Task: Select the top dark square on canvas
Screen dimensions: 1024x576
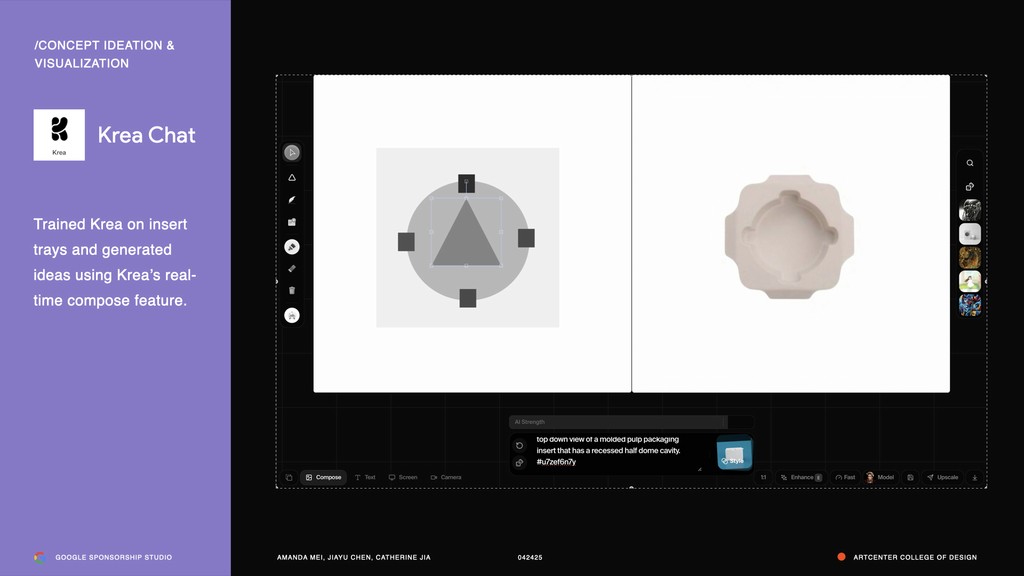Action: coord(466,183)
